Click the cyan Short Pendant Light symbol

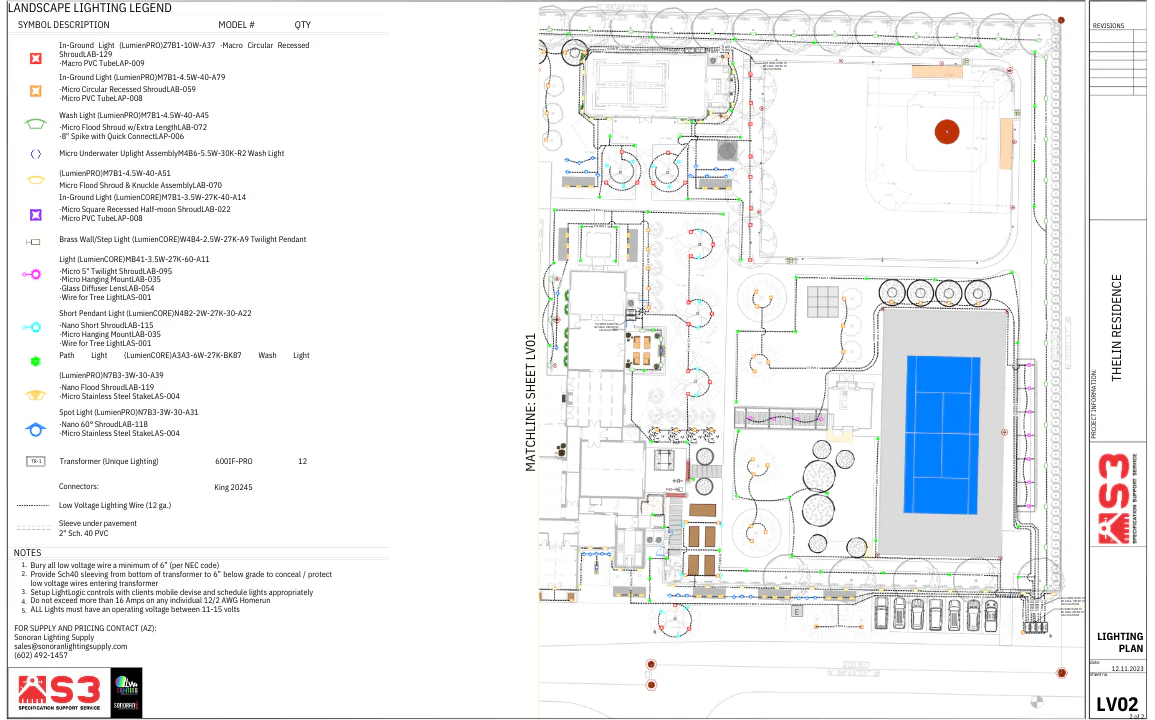tap(36, 327)
